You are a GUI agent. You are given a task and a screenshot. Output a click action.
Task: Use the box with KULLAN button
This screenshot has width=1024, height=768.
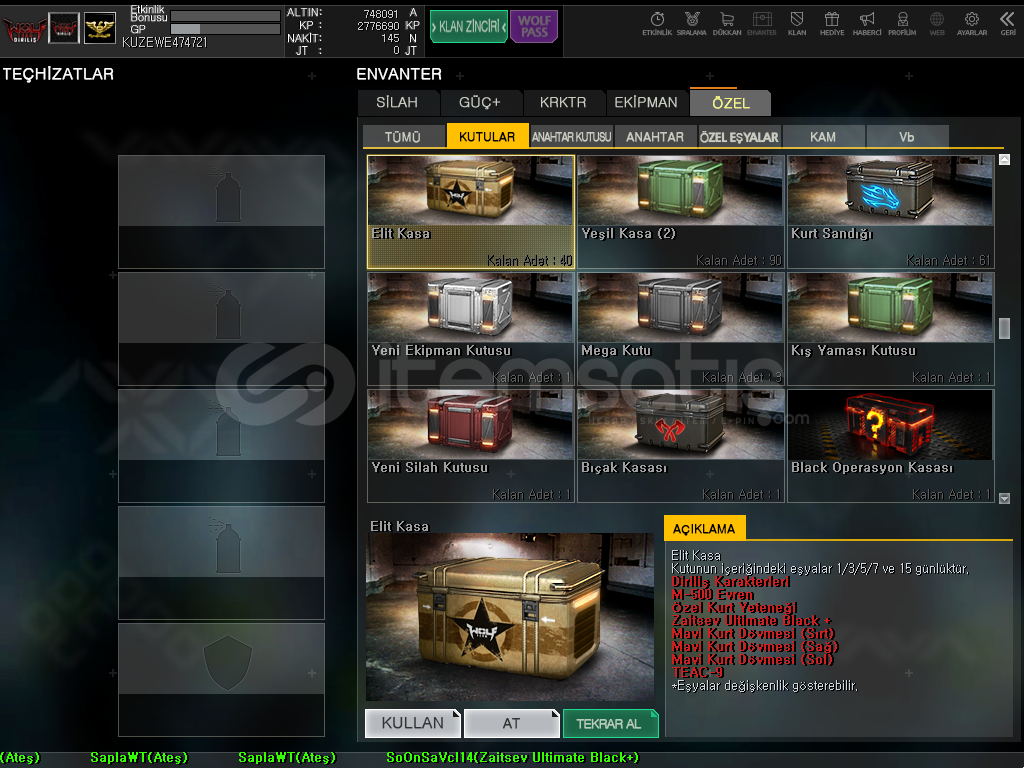(x=413, y=723)
